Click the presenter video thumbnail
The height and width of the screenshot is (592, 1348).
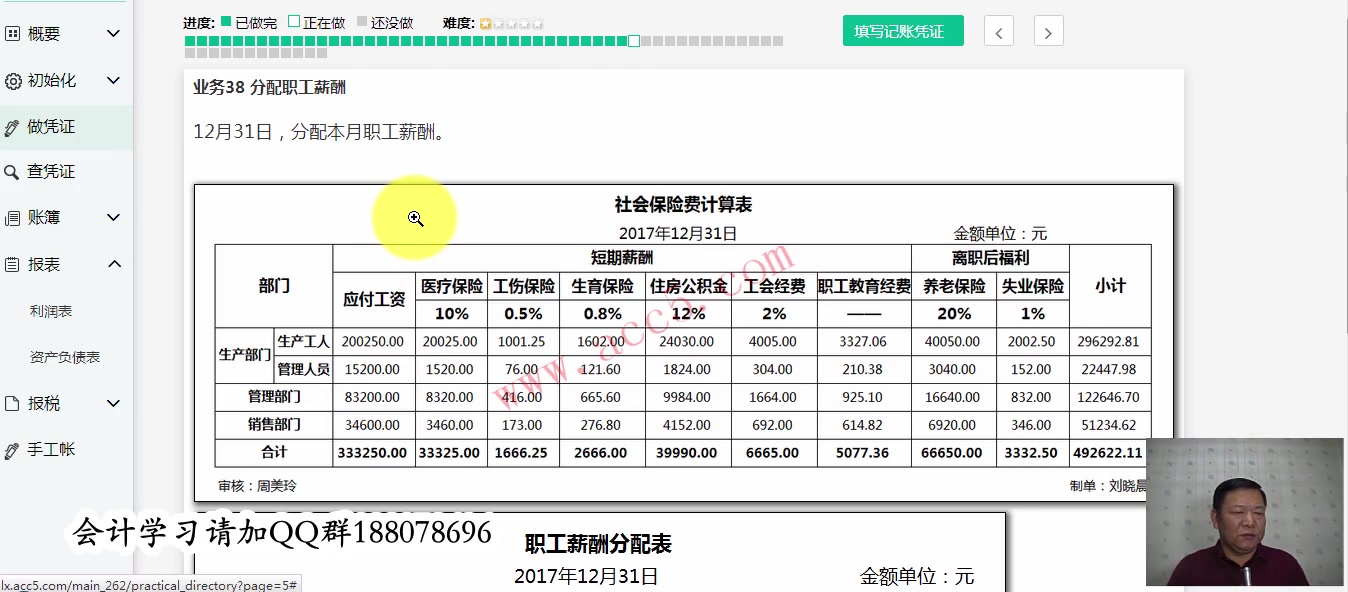[1244, 513]
